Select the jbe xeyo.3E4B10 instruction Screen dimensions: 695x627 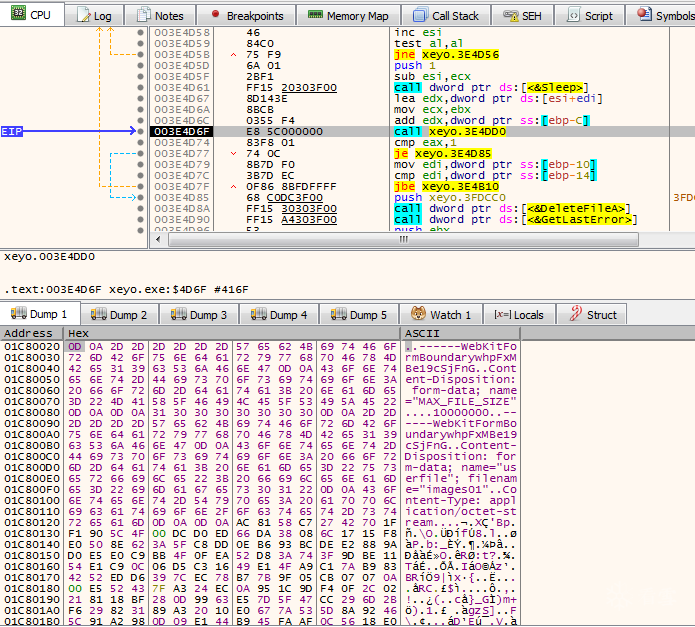point(446,186)
